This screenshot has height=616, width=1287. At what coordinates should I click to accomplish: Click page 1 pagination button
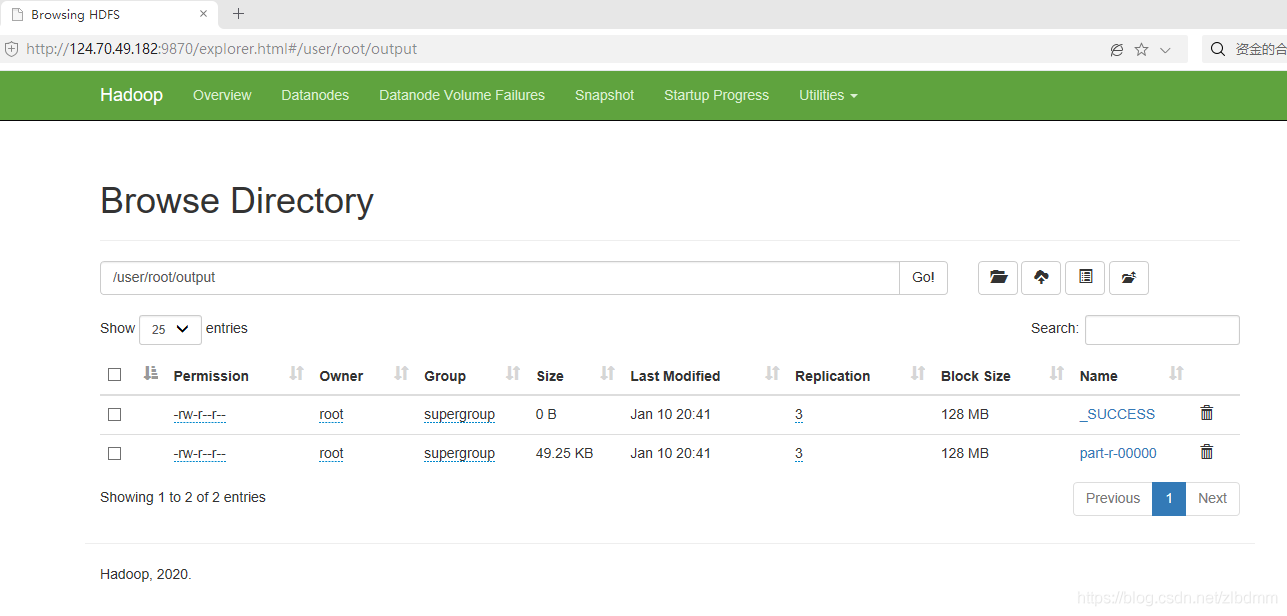1169,498
